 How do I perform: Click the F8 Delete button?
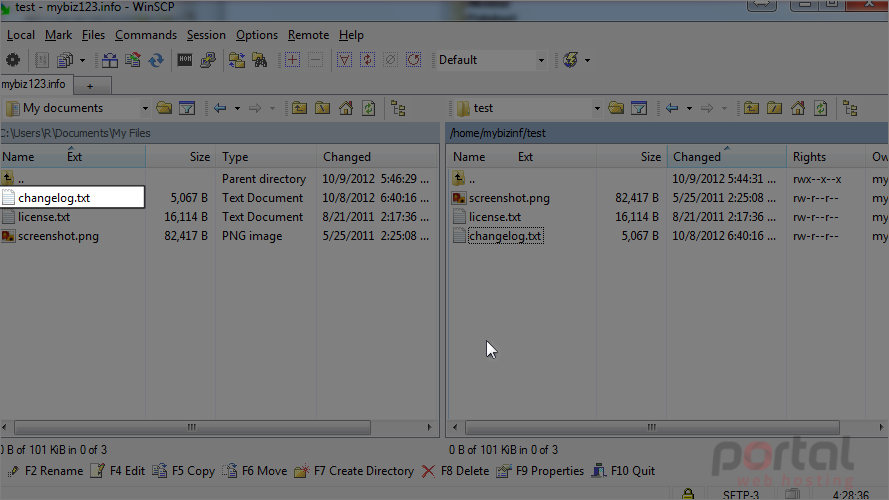pyautogui.click(x=455, y=471)
